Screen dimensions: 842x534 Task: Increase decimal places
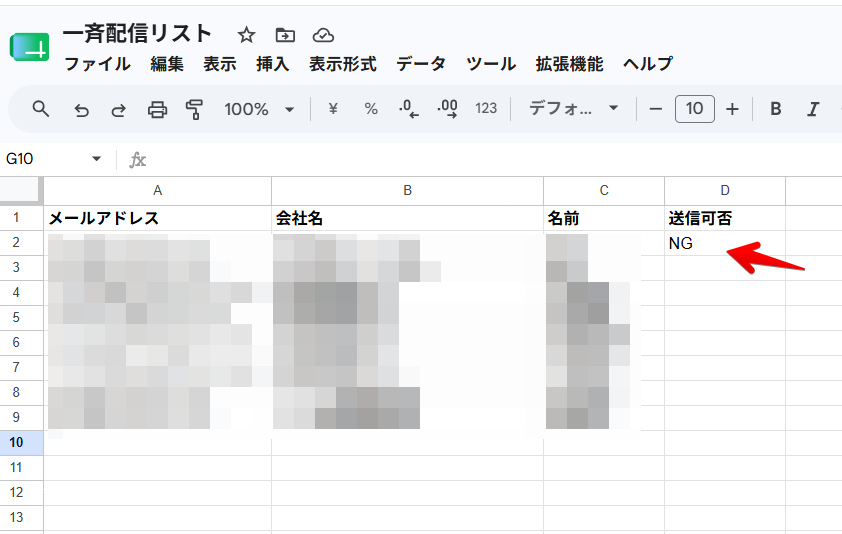click(447, 109)
